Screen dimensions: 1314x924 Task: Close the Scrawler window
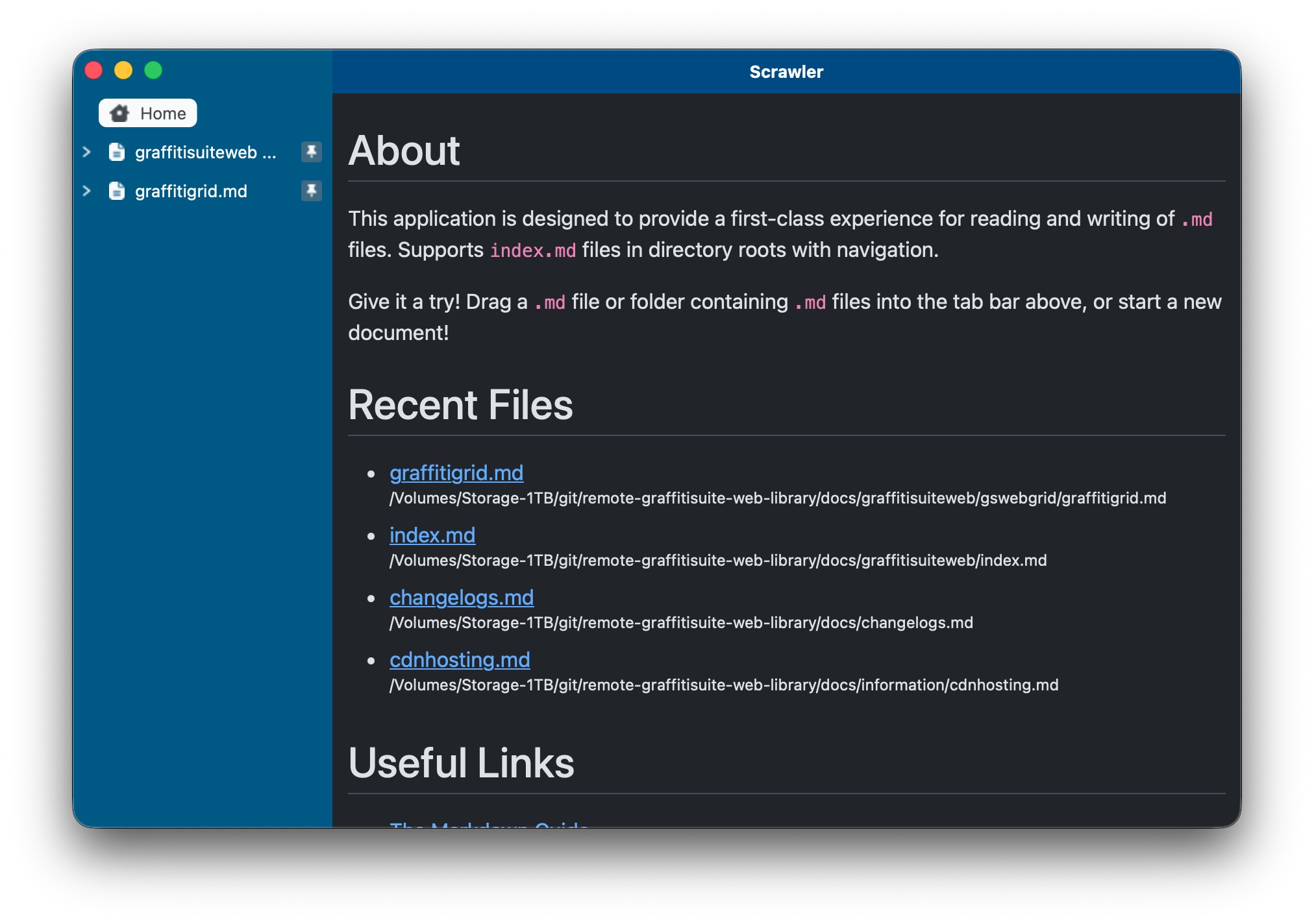point(93,70)
